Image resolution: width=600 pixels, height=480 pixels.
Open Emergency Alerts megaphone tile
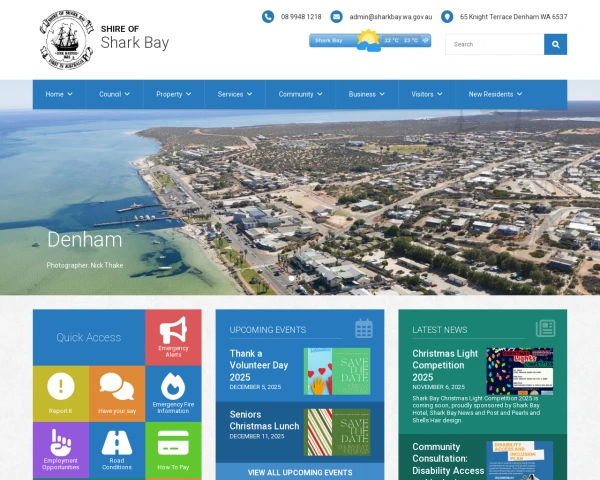[x=173, y=337]
